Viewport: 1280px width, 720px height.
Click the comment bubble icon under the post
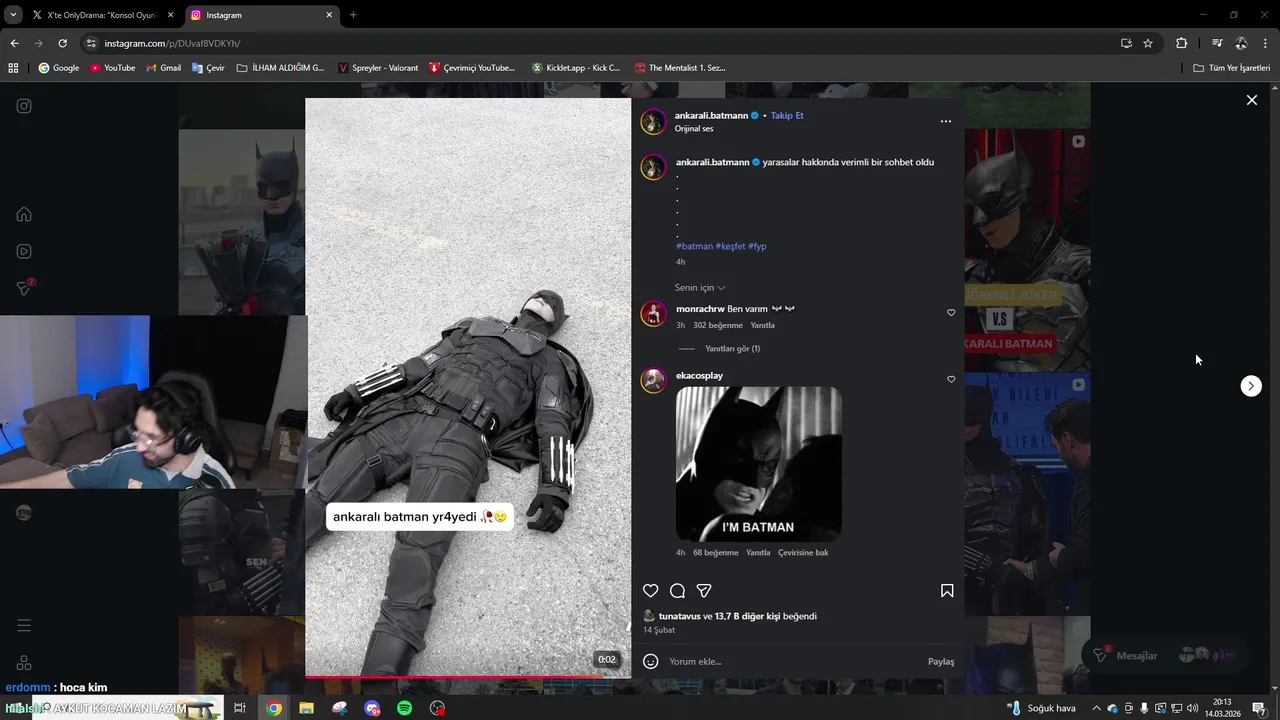[x=677, y=591]
